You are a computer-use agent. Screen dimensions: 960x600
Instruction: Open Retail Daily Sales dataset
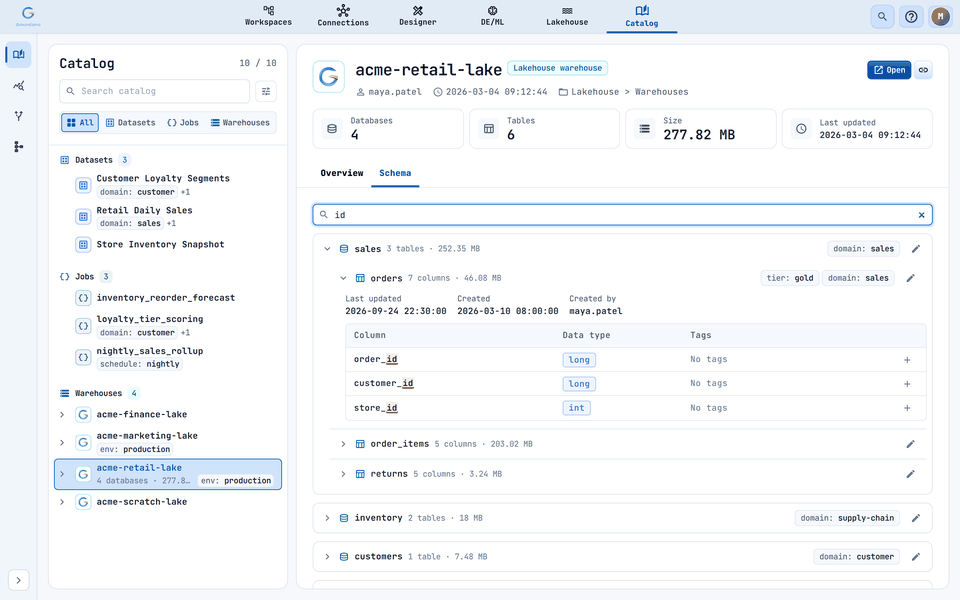(144, 210)
